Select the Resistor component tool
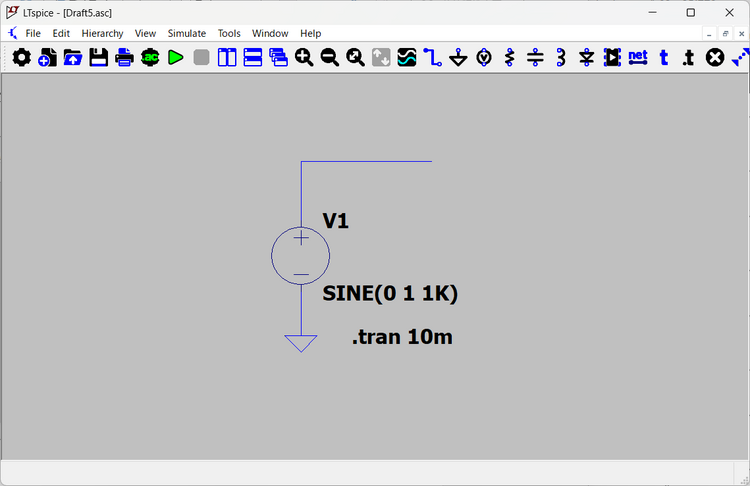Screen dimensions: 750x486 click(510, 58)
